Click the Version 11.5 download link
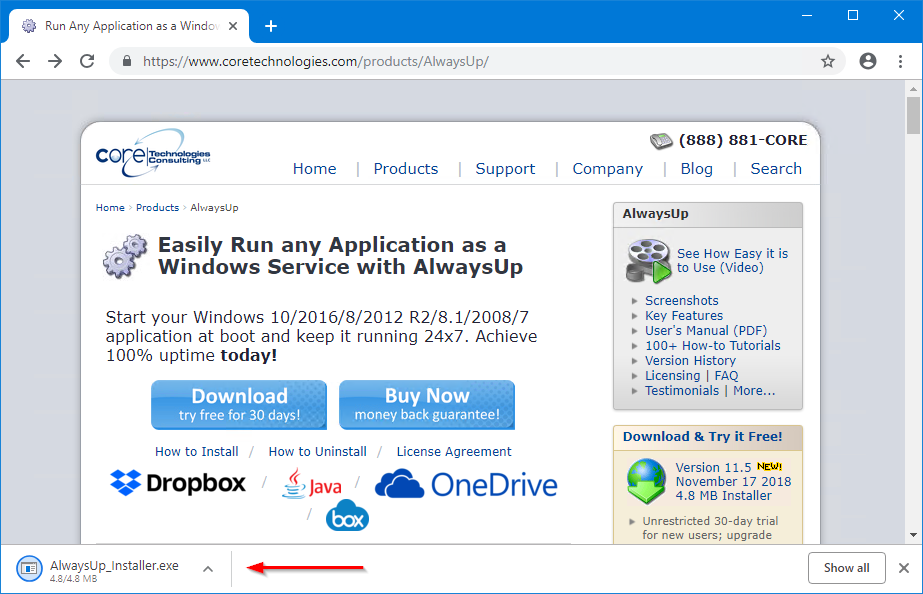 coord(713,467)
